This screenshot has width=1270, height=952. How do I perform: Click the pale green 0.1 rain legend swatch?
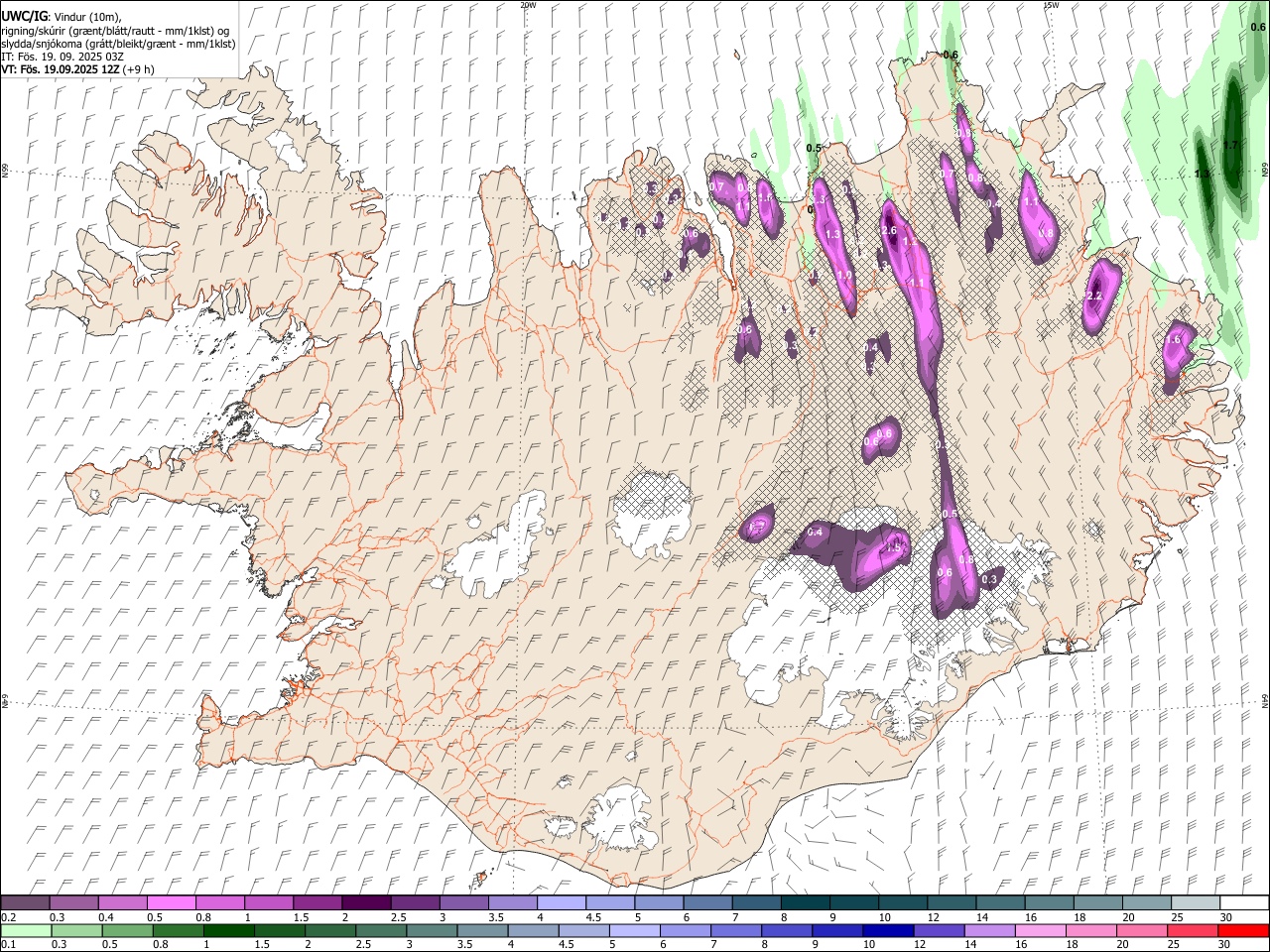(25, 931)
